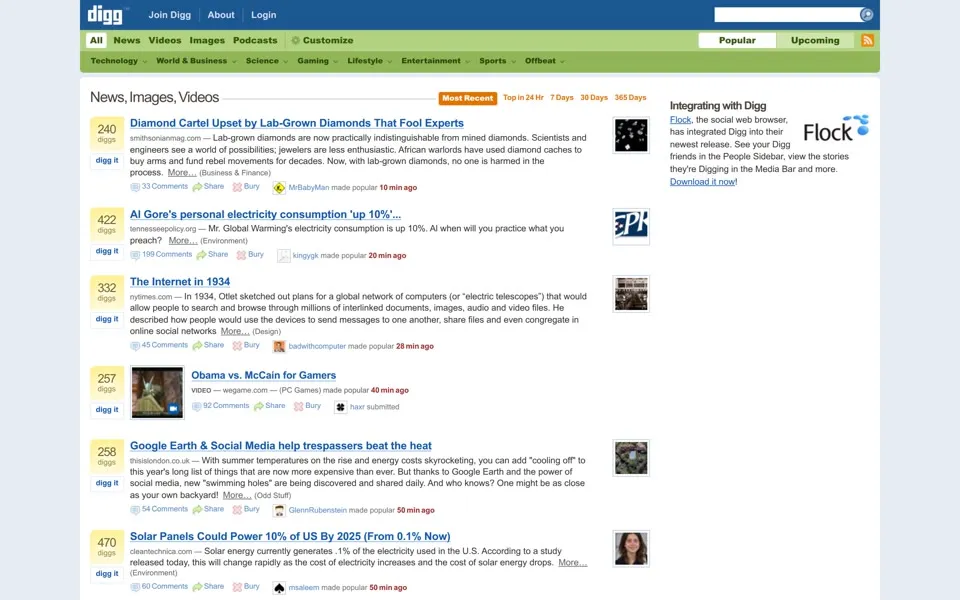The height and width of the screenshot is (600, 960).
Task: Open the Podcasts tab
Action: [255, 40]
